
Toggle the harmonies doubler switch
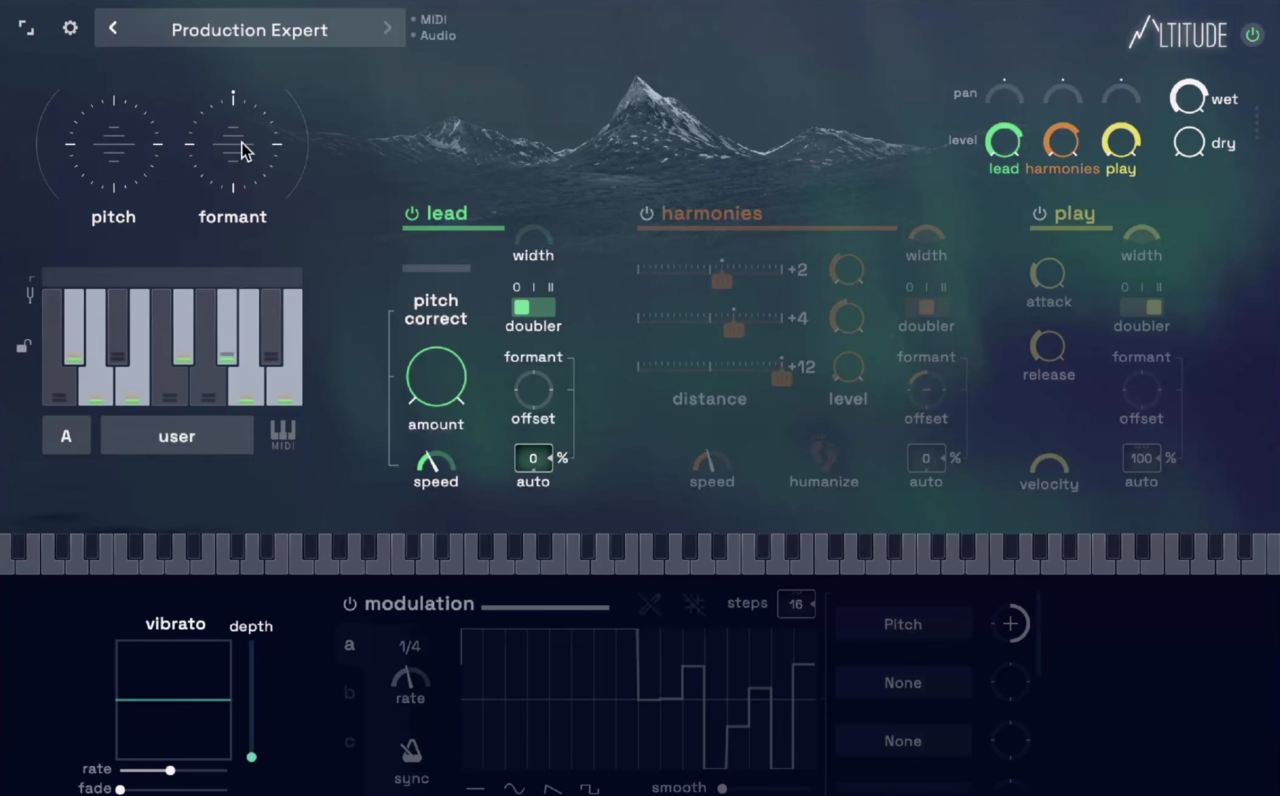pyautogui.click(x=926, y=307)
